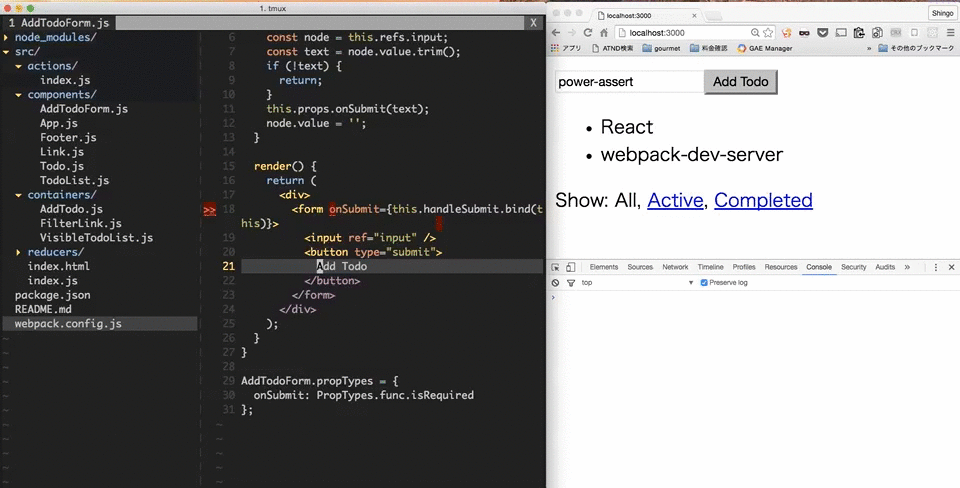The height and width of the screenshot is (488, 960).
Task: Switch to the Elements tab in DevTools
Action: point(604,268)
